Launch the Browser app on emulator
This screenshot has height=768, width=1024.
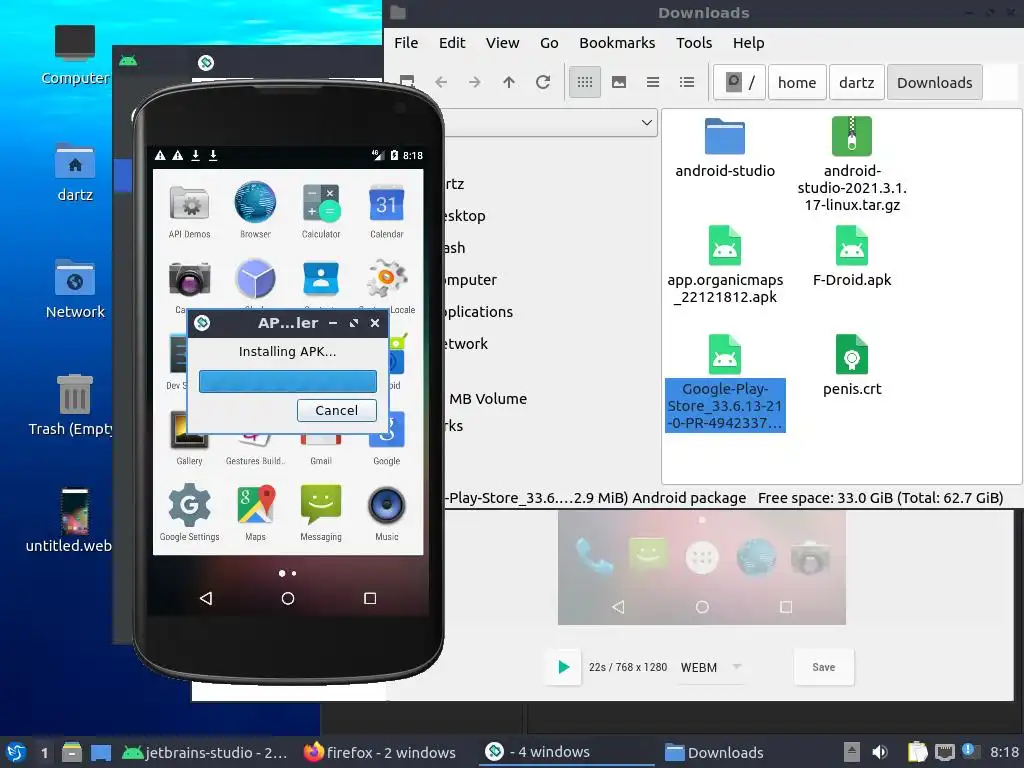255,210
